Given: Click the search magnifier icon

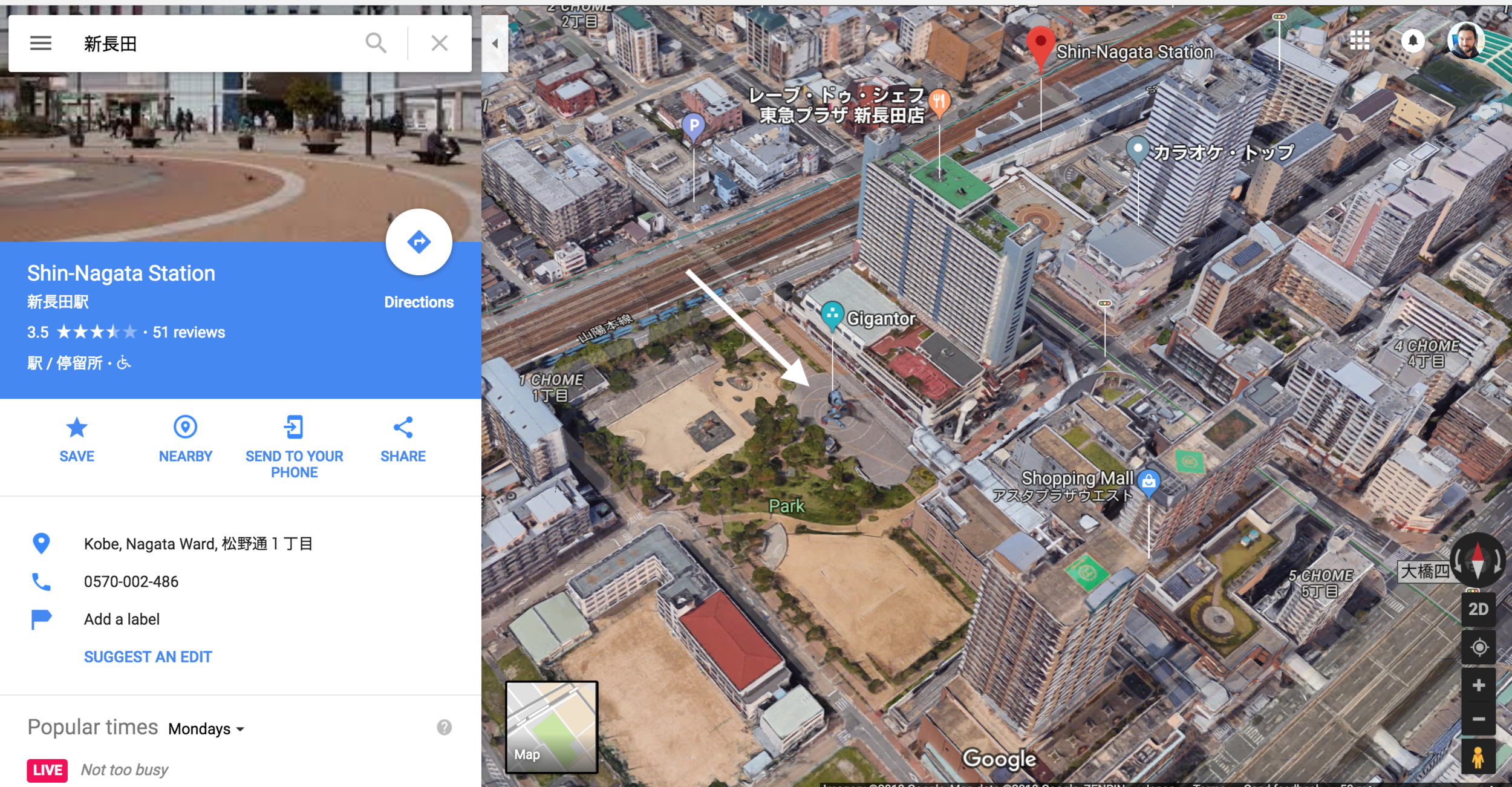Looking at the screenshot, I should 376,43.
